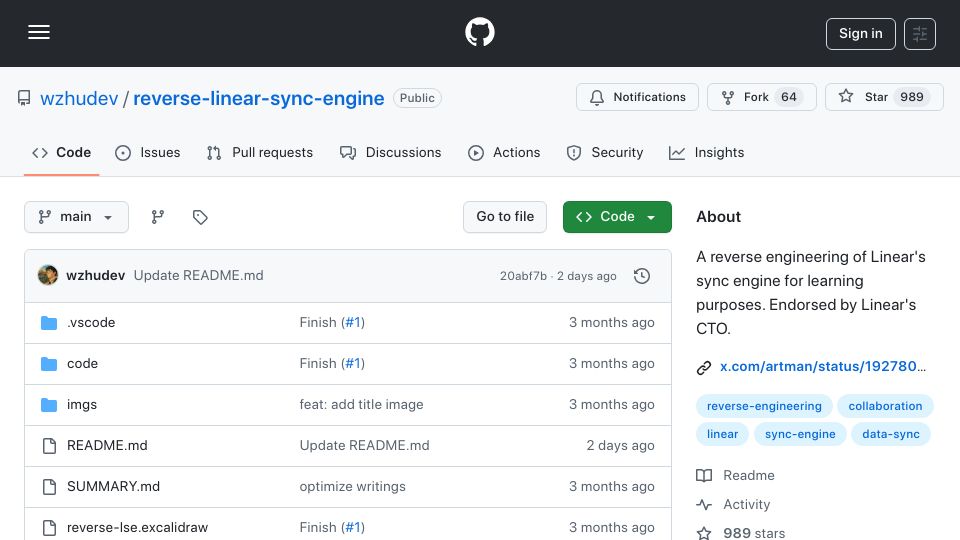Click the .vscode folder icon
The height and width of the screenshot is (540, 960).
tap(49, 323)
